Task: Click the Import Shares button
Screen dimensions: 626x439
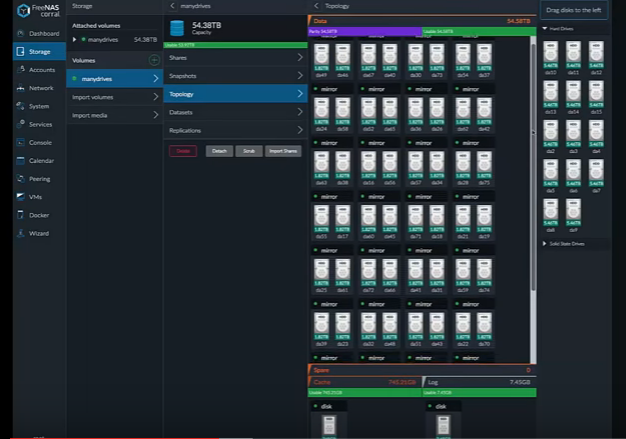Action: tap(283, 151)
